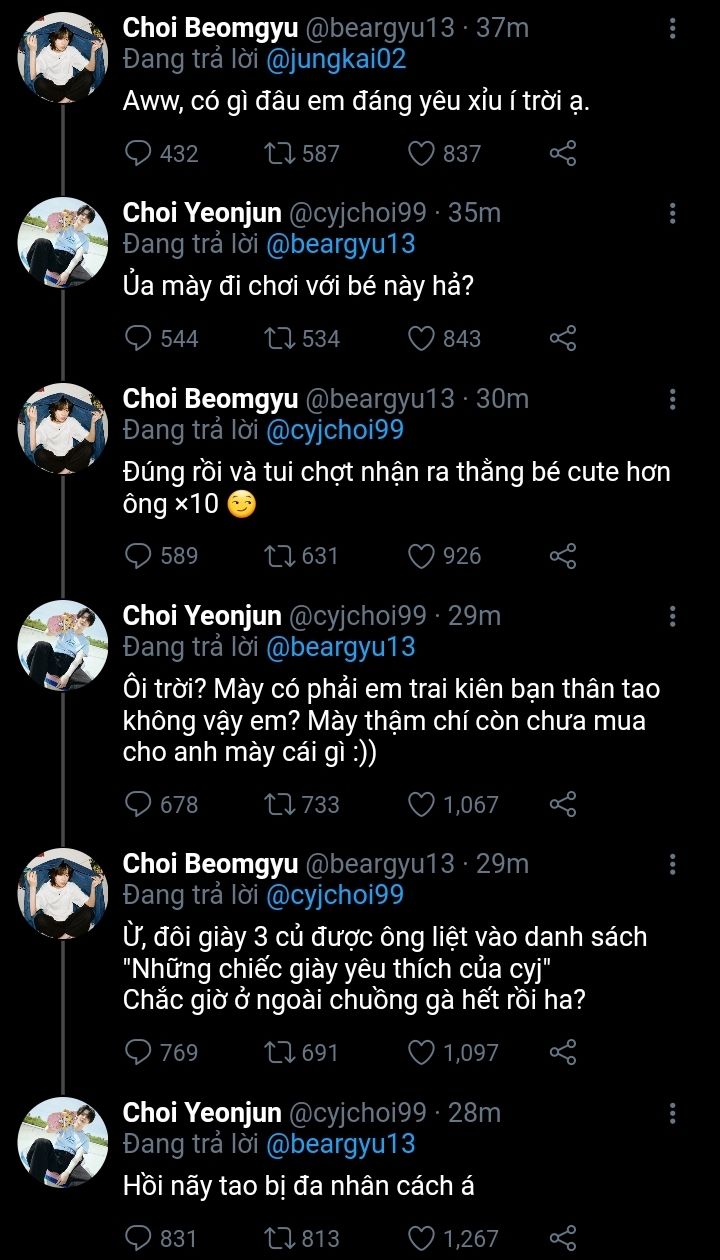Like Yeonjun's tweet with 843 likes
The height and width of the screenshot is (1260, 720).
[x=422, y=338]
